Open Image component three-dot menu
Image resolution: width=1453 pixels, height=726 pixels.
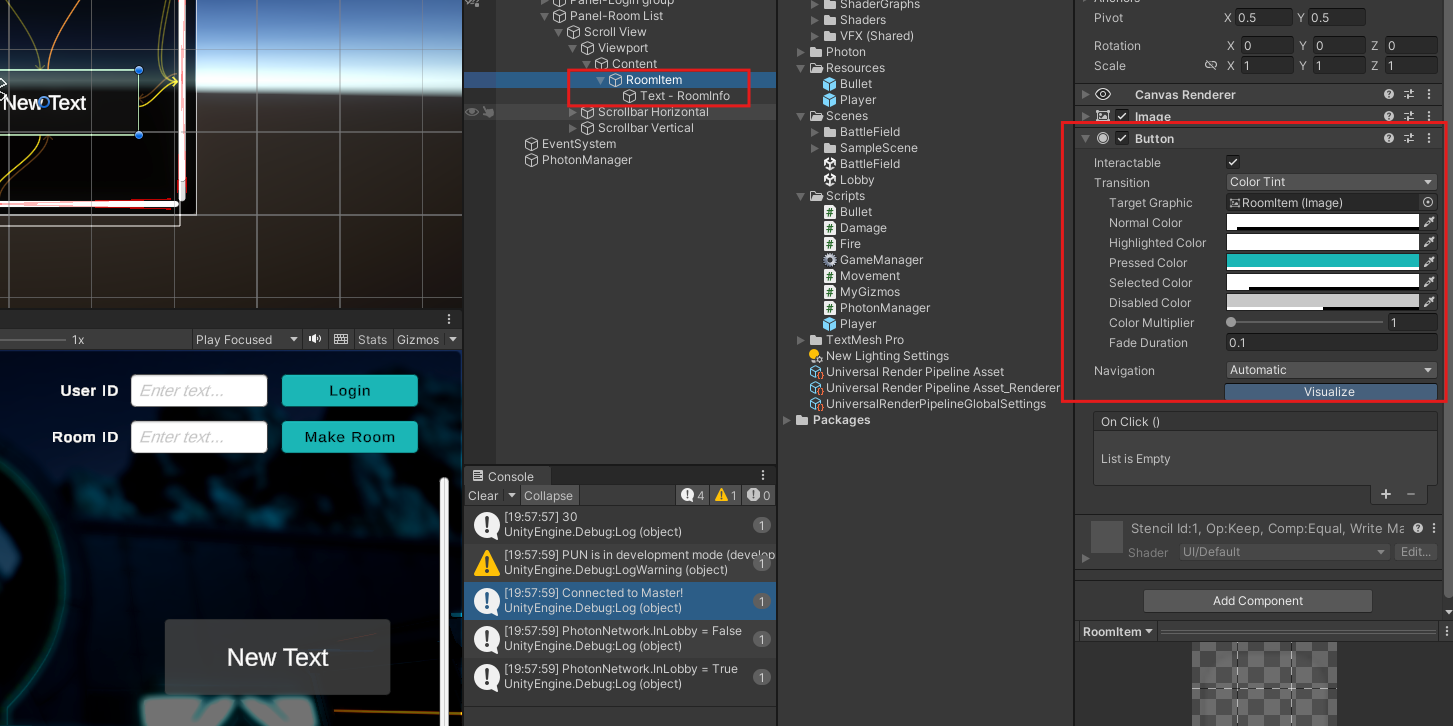(1429, 117)
